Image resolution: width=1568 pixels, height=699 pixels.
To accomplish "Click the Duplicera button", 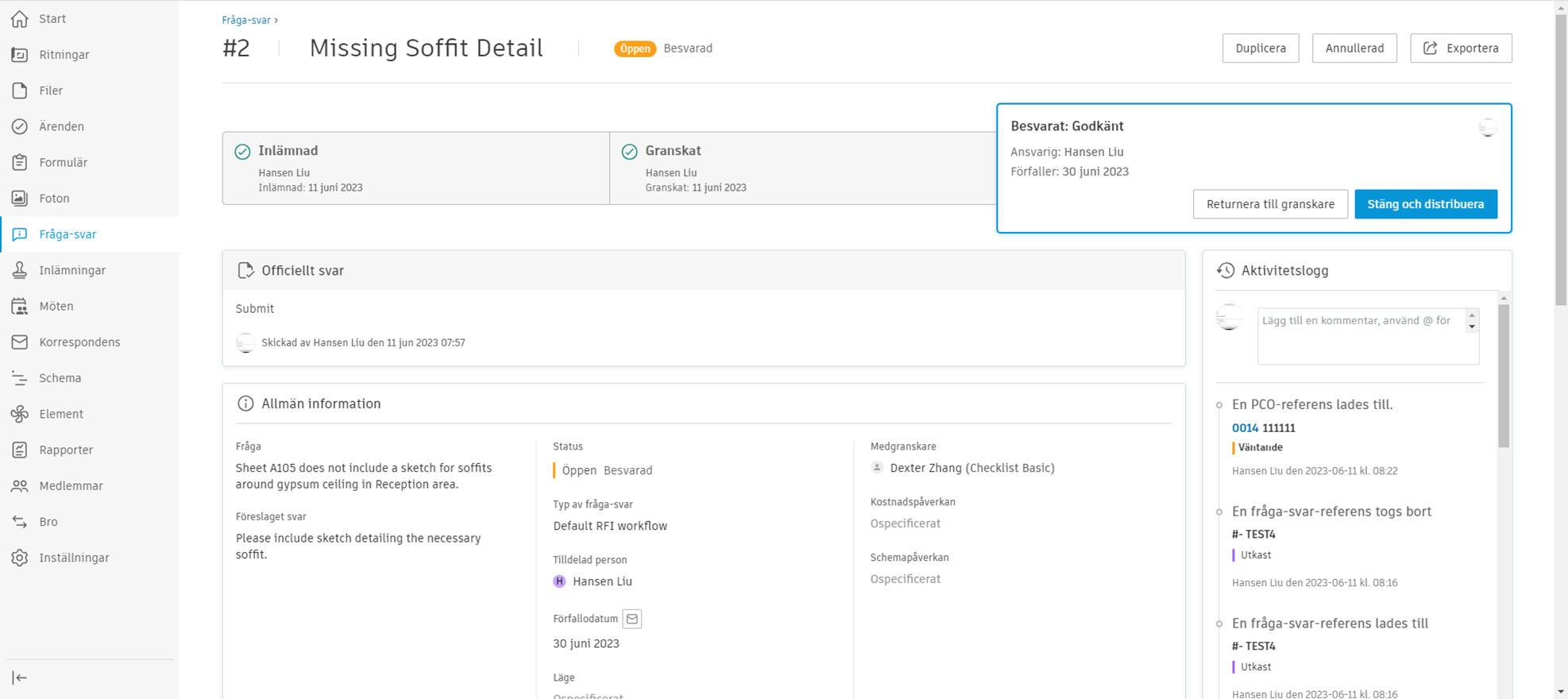I will 1260,48.
